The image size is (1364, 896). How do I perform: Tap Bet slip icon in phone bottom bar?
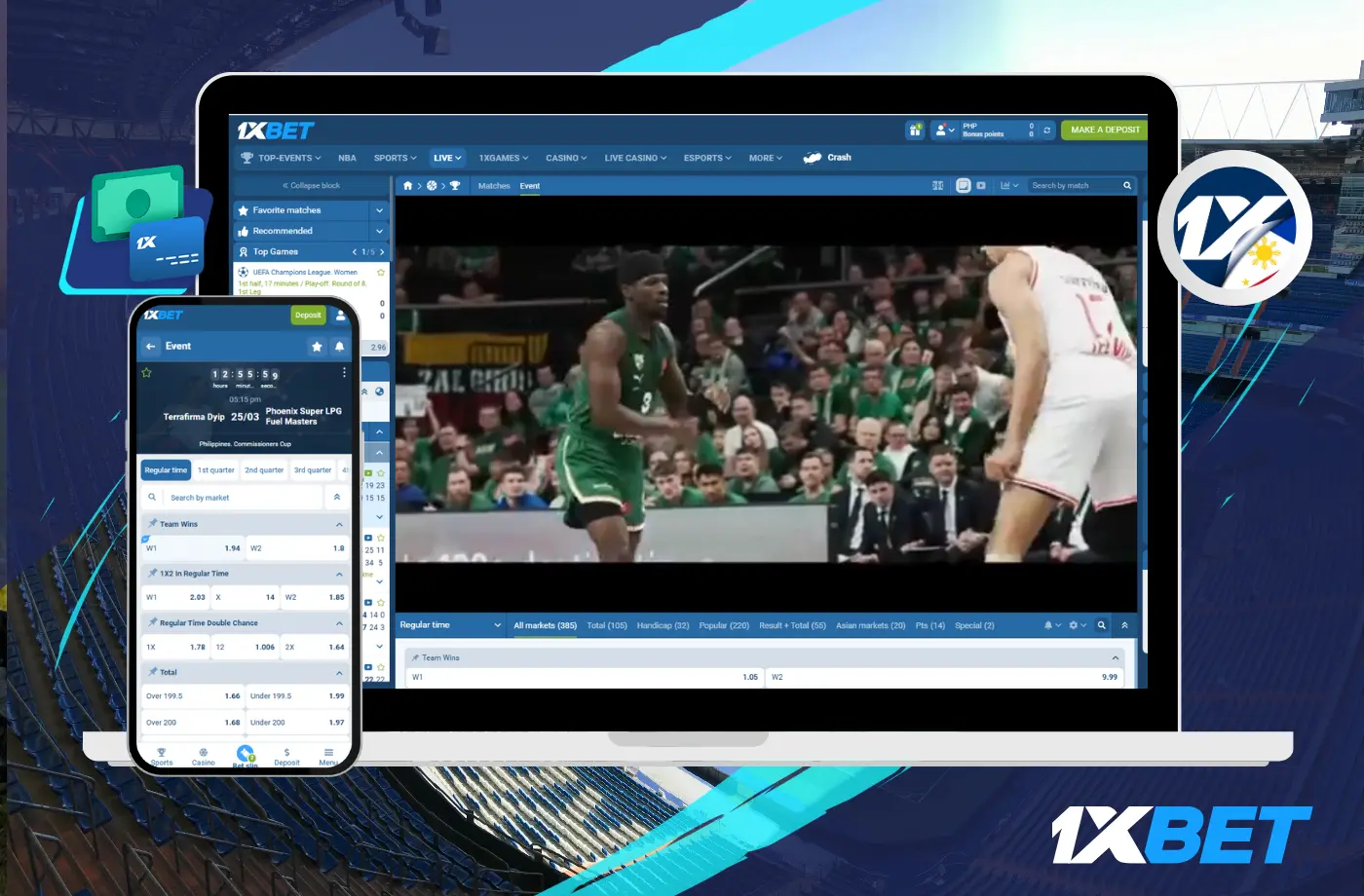coord(246,755)
